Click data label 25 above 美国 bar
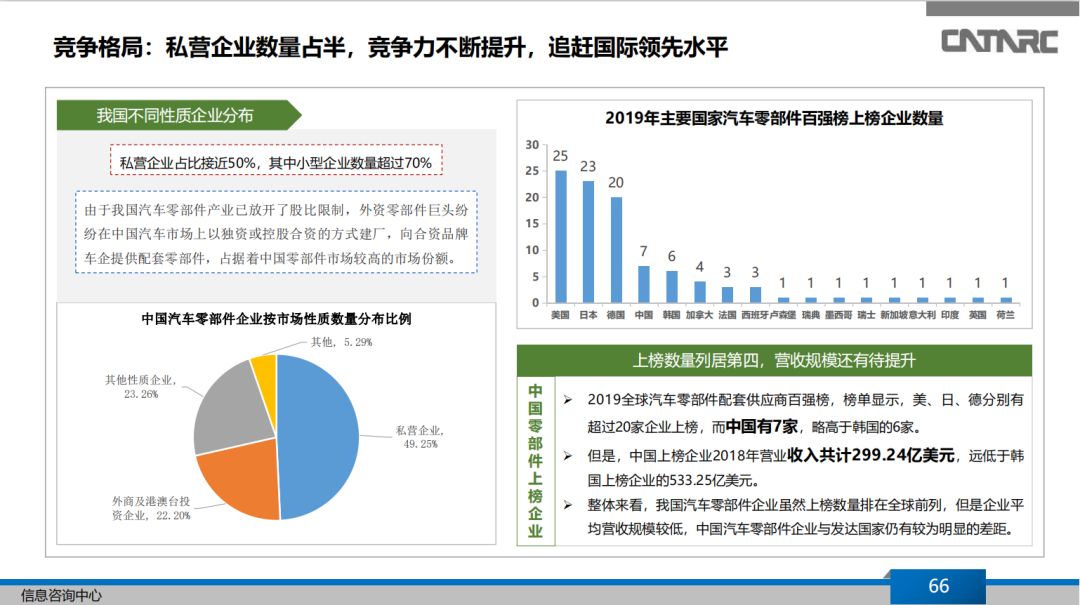This screenshot has height=605, width=1080. [x=561, y=156]
